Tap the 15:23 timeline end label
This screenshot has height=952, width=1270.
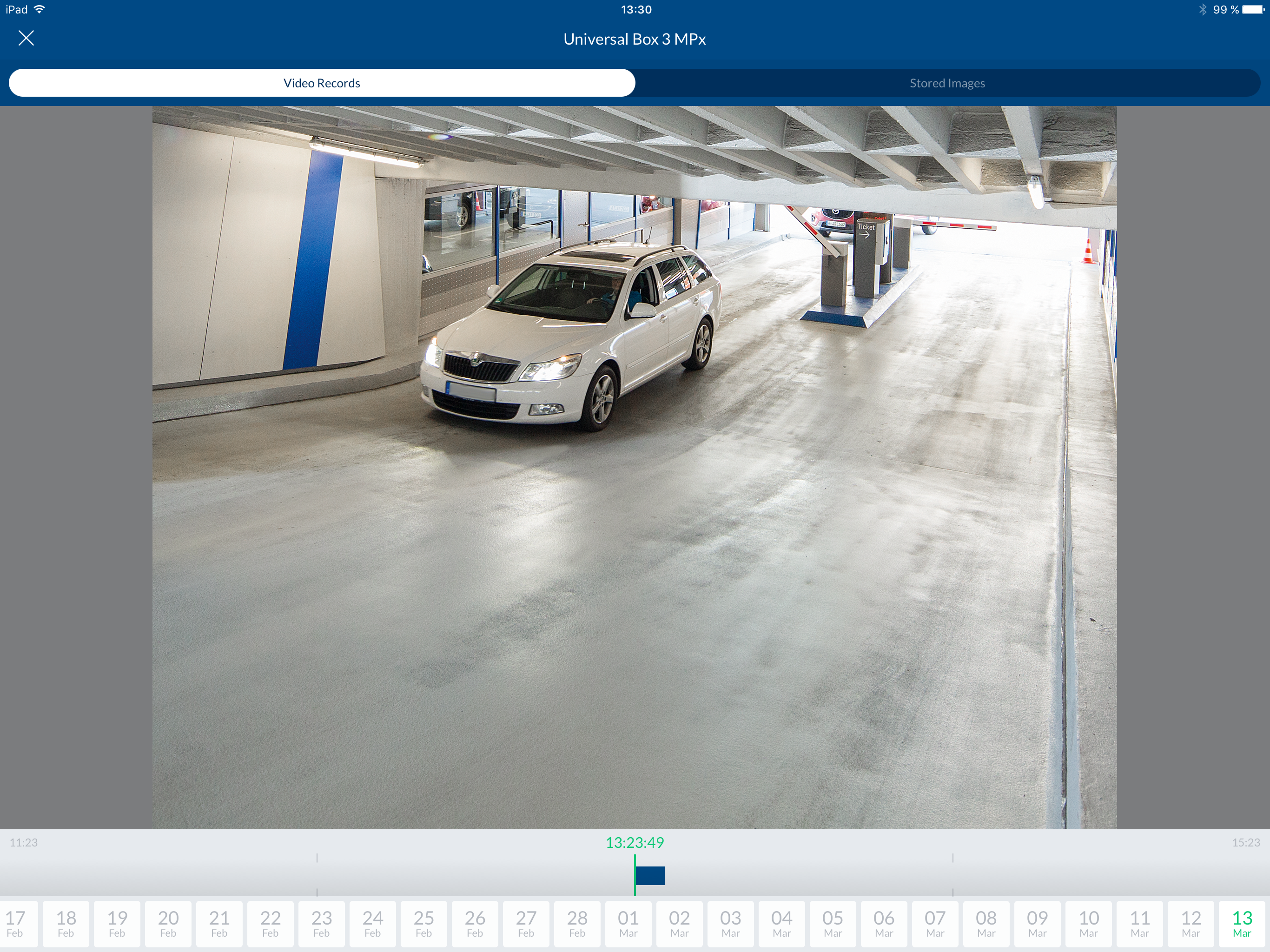(x=1245, y=842)
